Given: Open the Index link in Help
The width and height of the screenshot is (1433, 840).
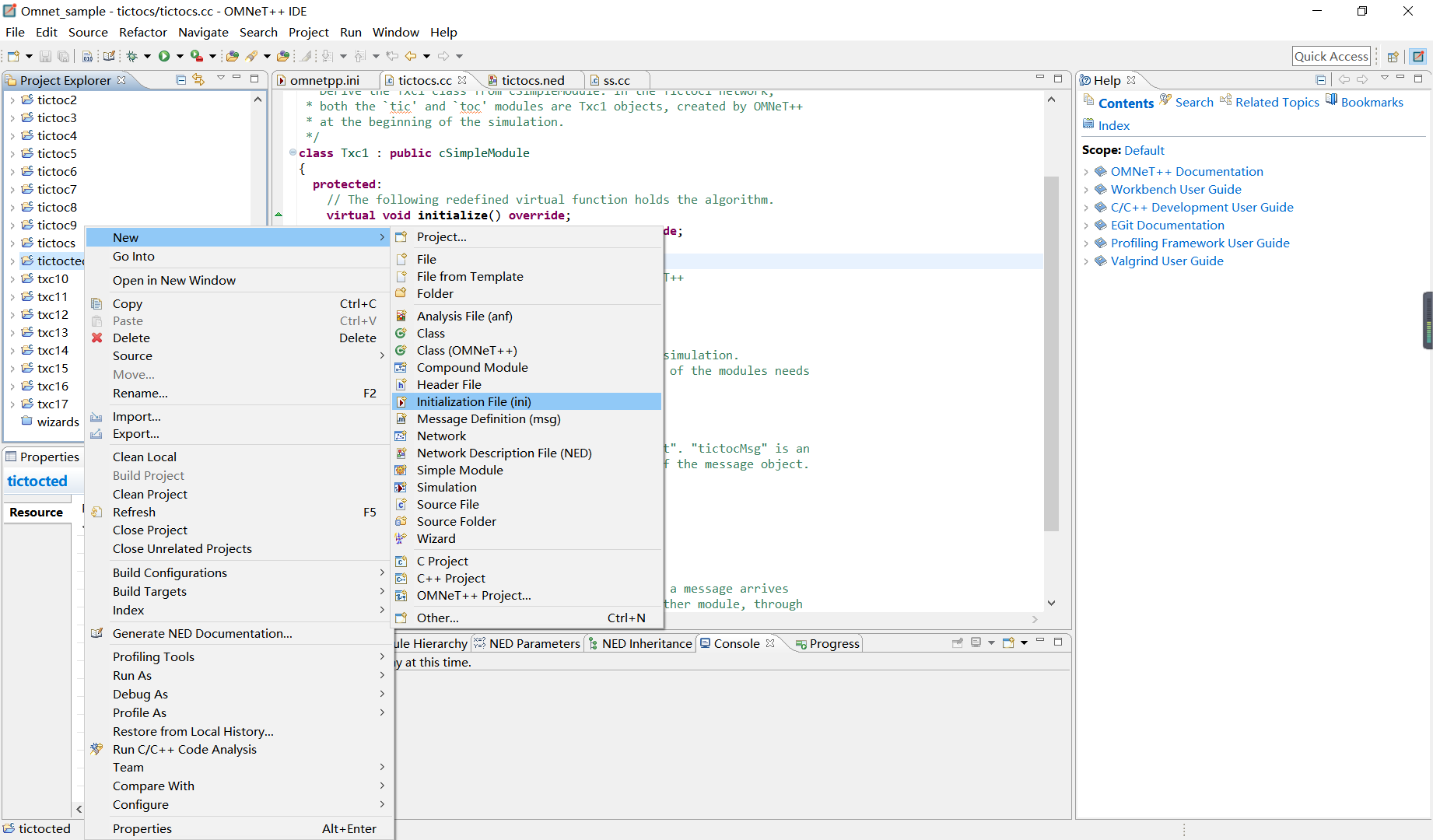Looking at the screenshot, I should (x=1113, y=125).
